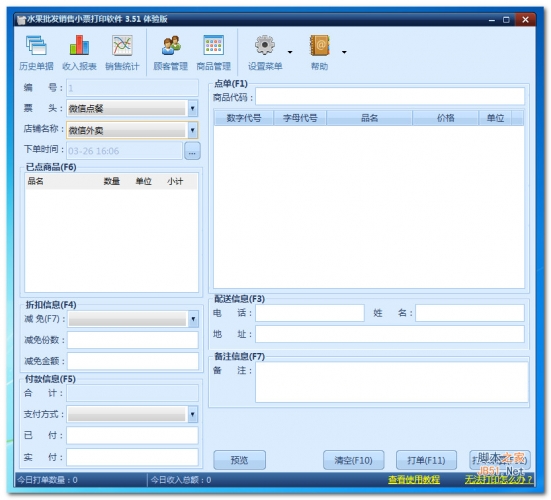Click the 今日收入总额：0 status text
Screen dimensions: 551x500
[181, 480]
